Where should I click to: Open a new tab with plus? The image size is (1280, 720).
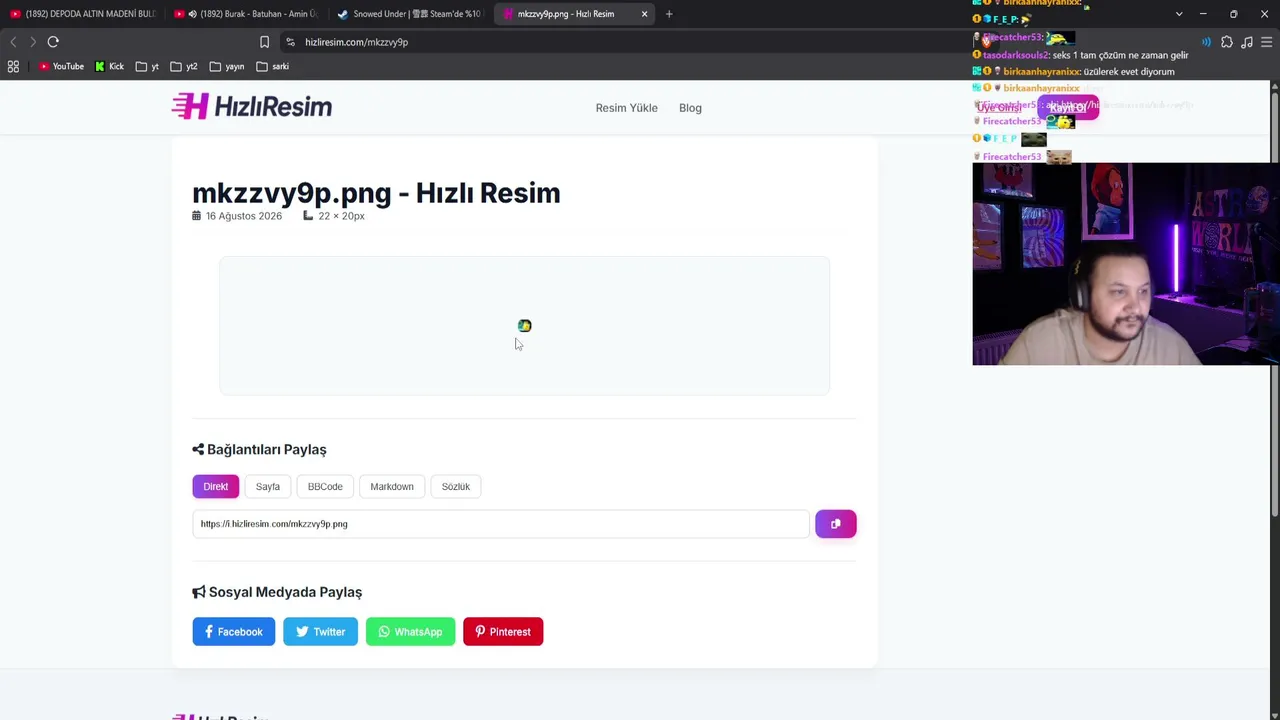(x=669, y=14)
